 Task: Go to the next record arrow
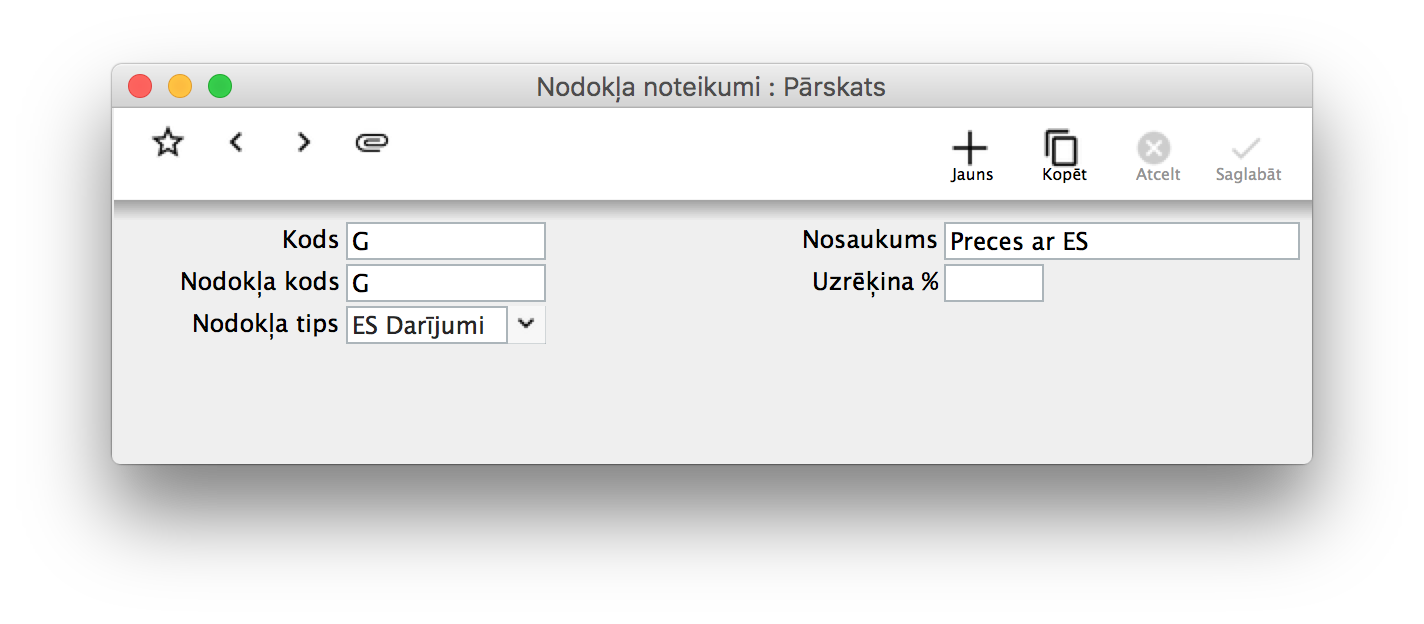(304, 143)
